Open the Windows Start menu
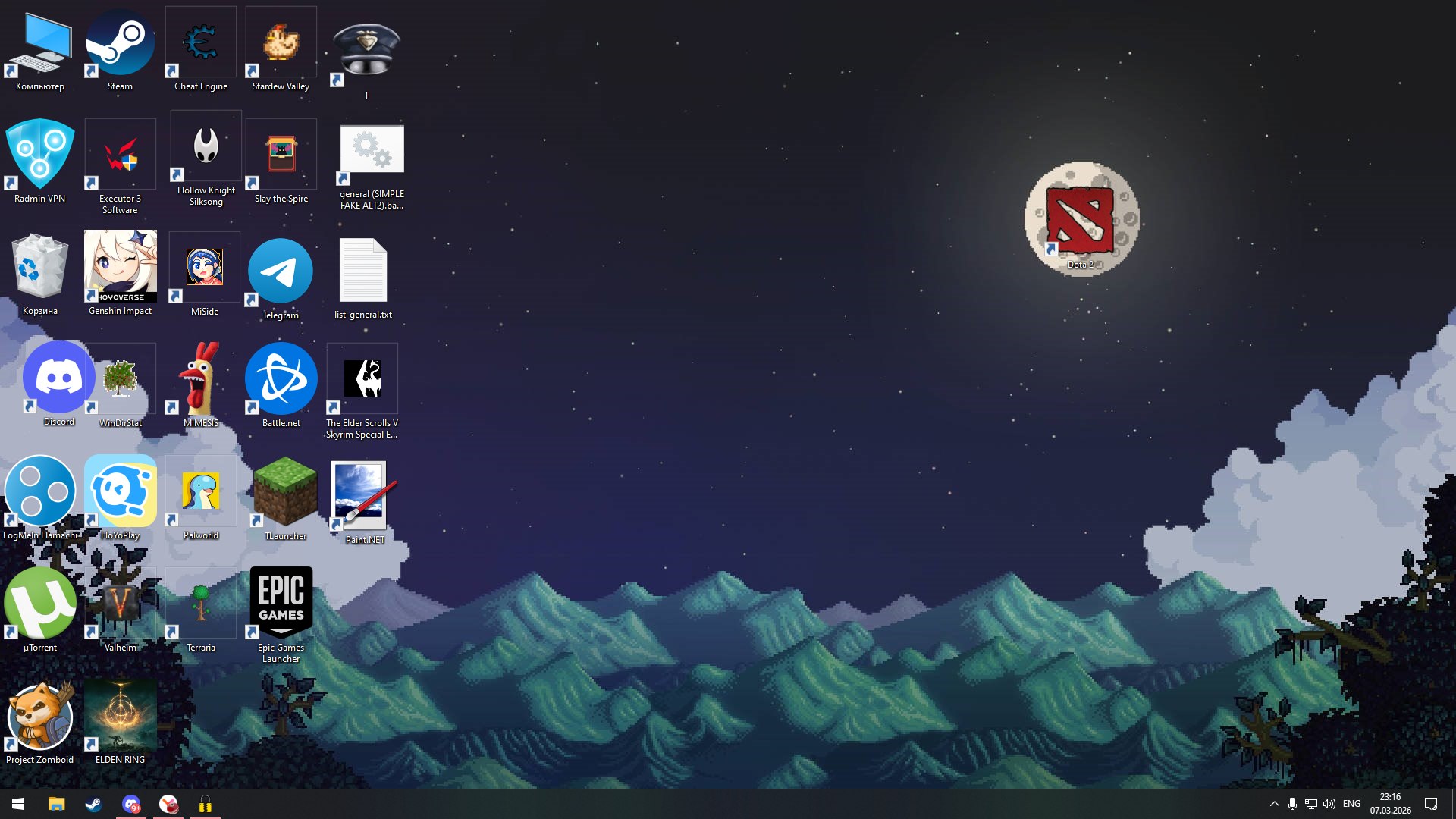Viewport: 1456px width, 819px height. pos(18,804)
